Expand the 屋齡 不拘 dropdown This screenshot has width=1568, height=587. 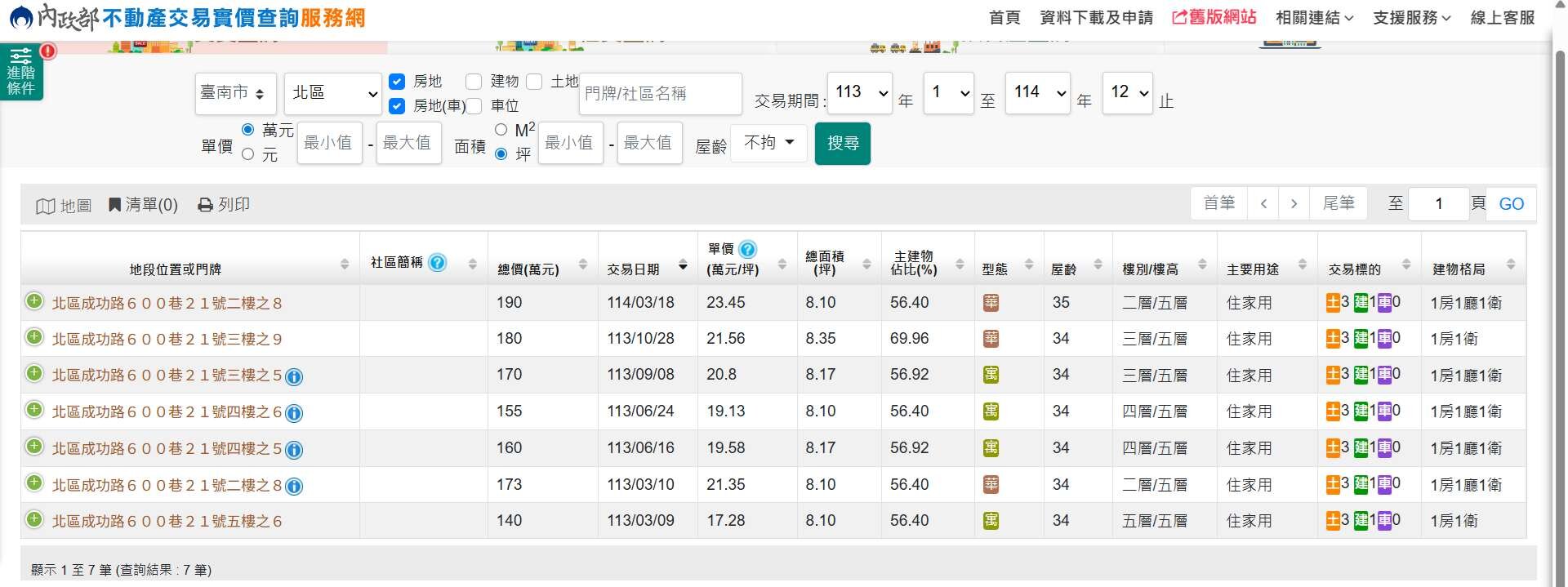pos(768,143)
